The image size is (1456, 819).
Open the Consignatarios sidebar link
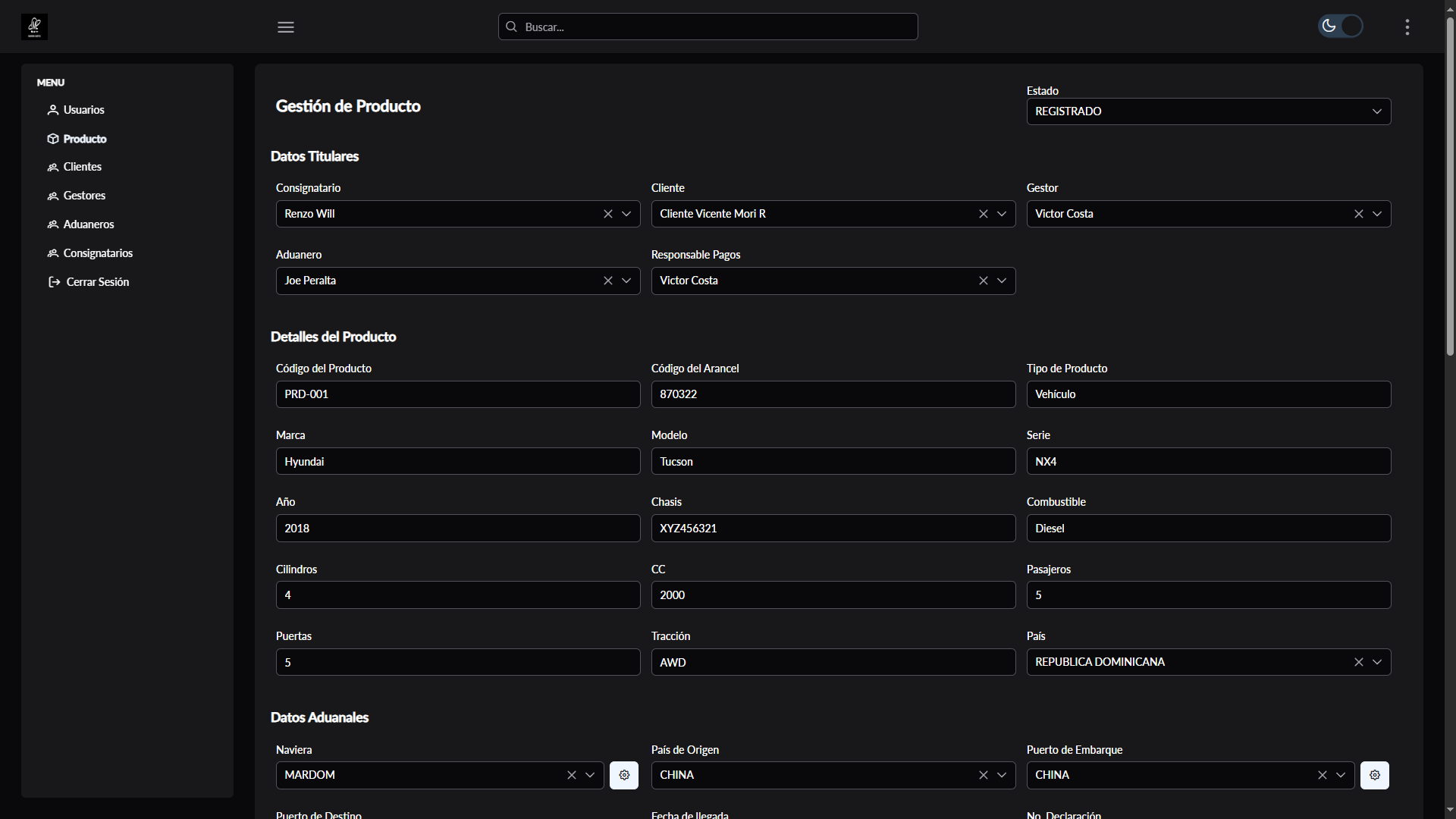[98, 253]
